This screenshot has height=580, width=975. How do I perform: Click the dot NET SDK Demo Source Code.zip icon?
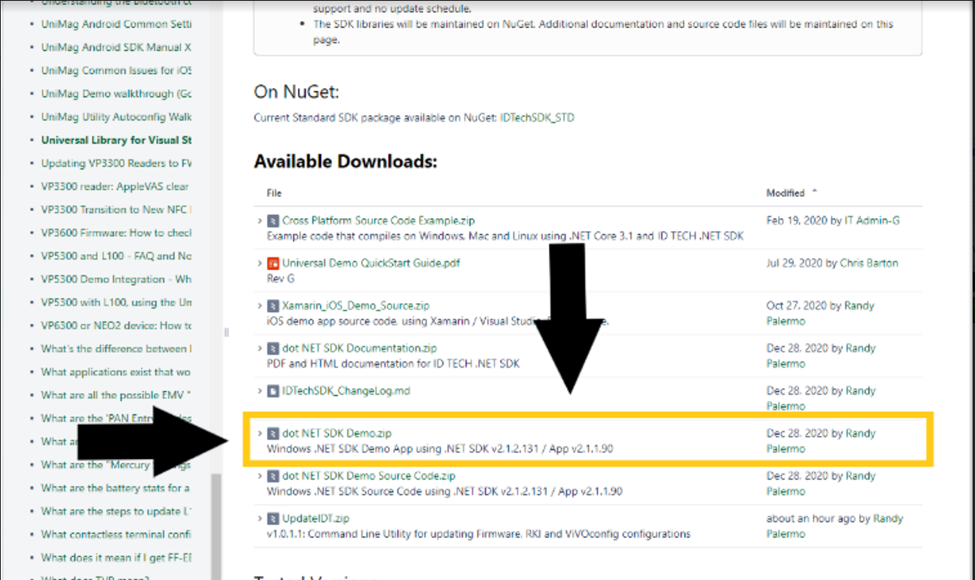point(272,476)
